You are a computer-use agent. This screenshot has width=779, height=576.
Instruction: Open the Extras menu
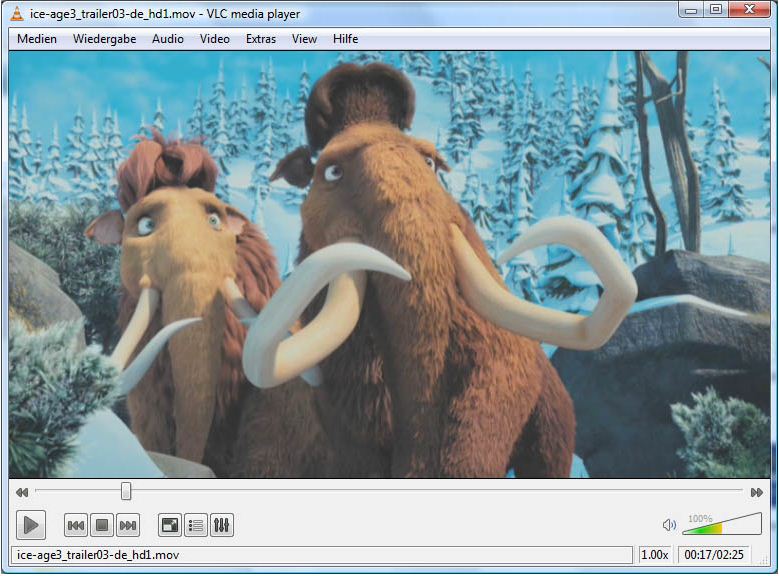(x=261, y=39)
